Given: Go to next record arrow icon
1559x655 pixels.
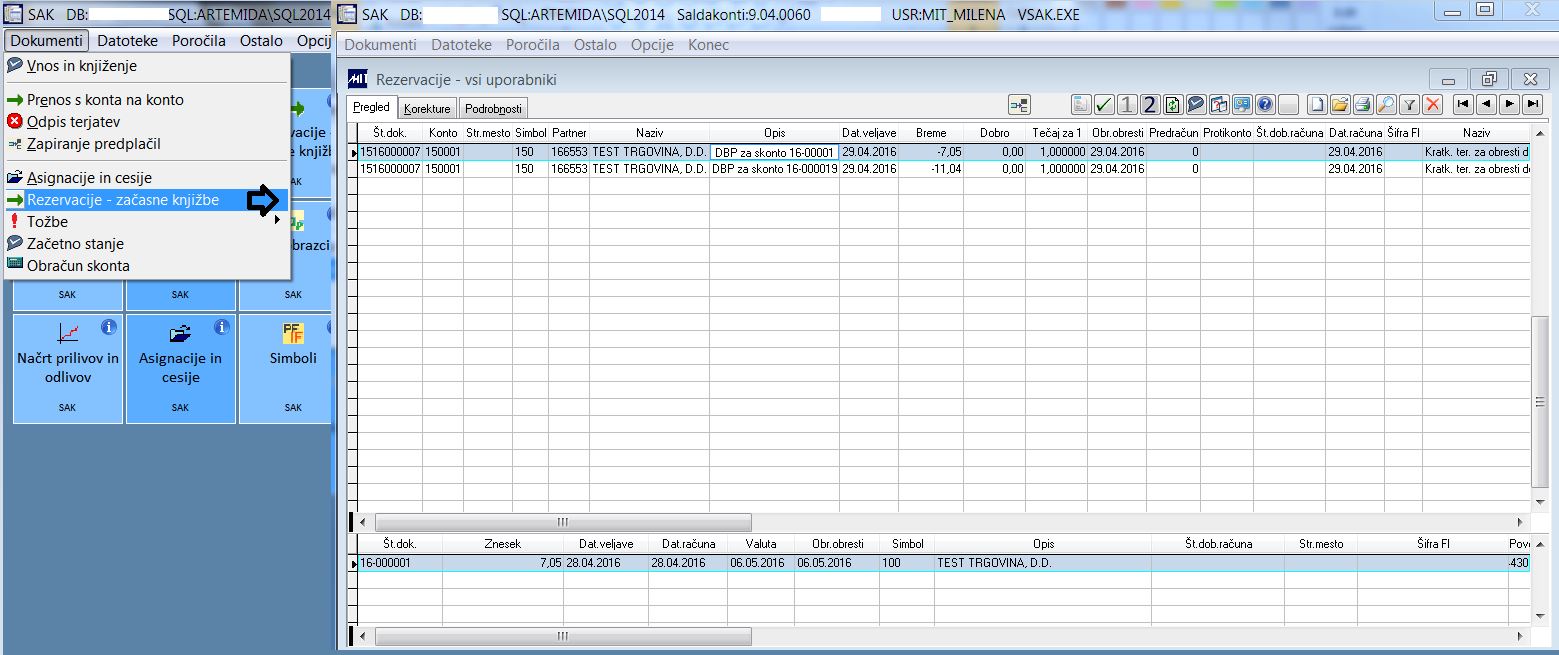Looking at the screenshot, I should coord(1509,104).
